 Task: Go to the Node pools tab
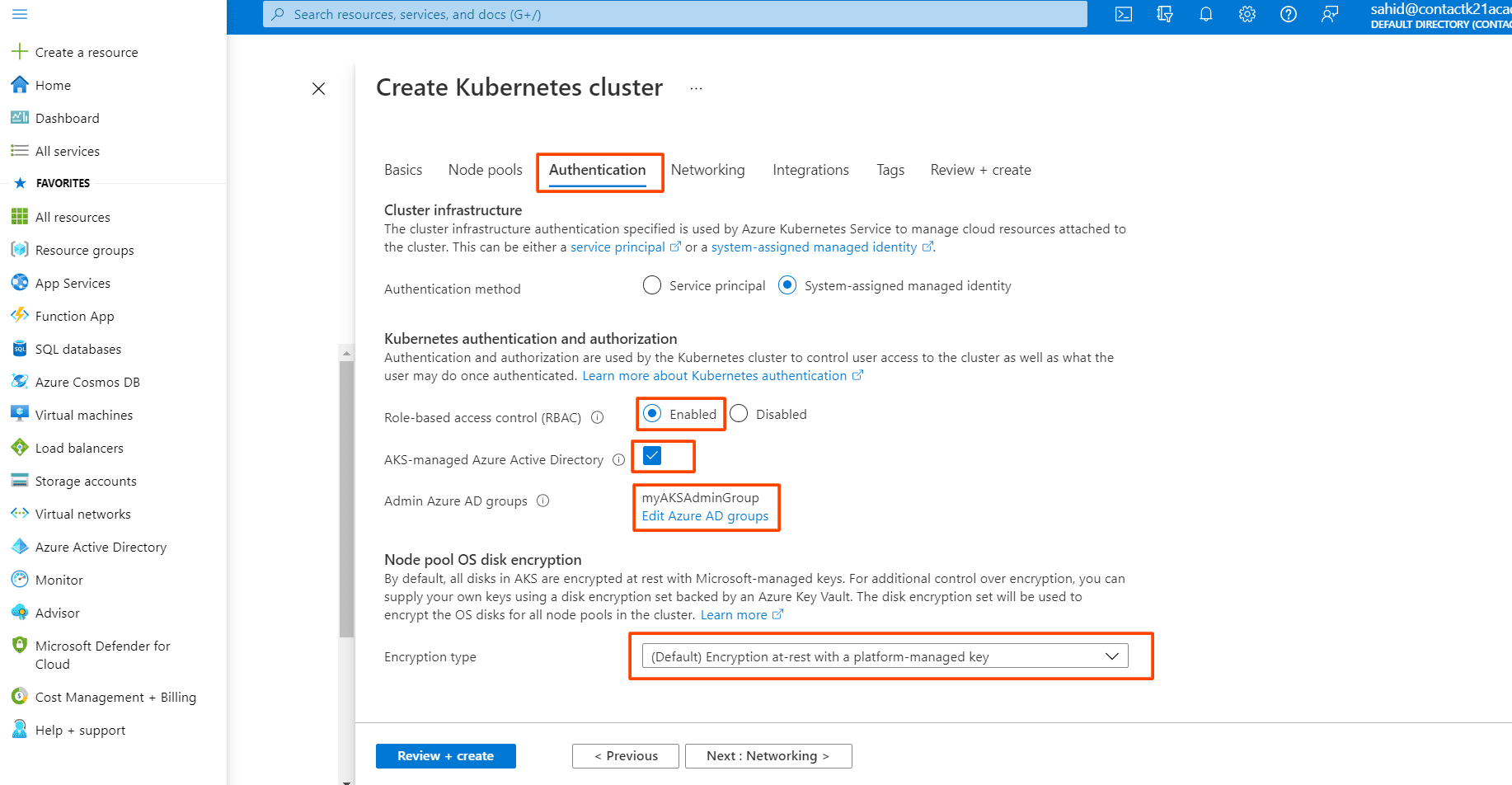485,170
